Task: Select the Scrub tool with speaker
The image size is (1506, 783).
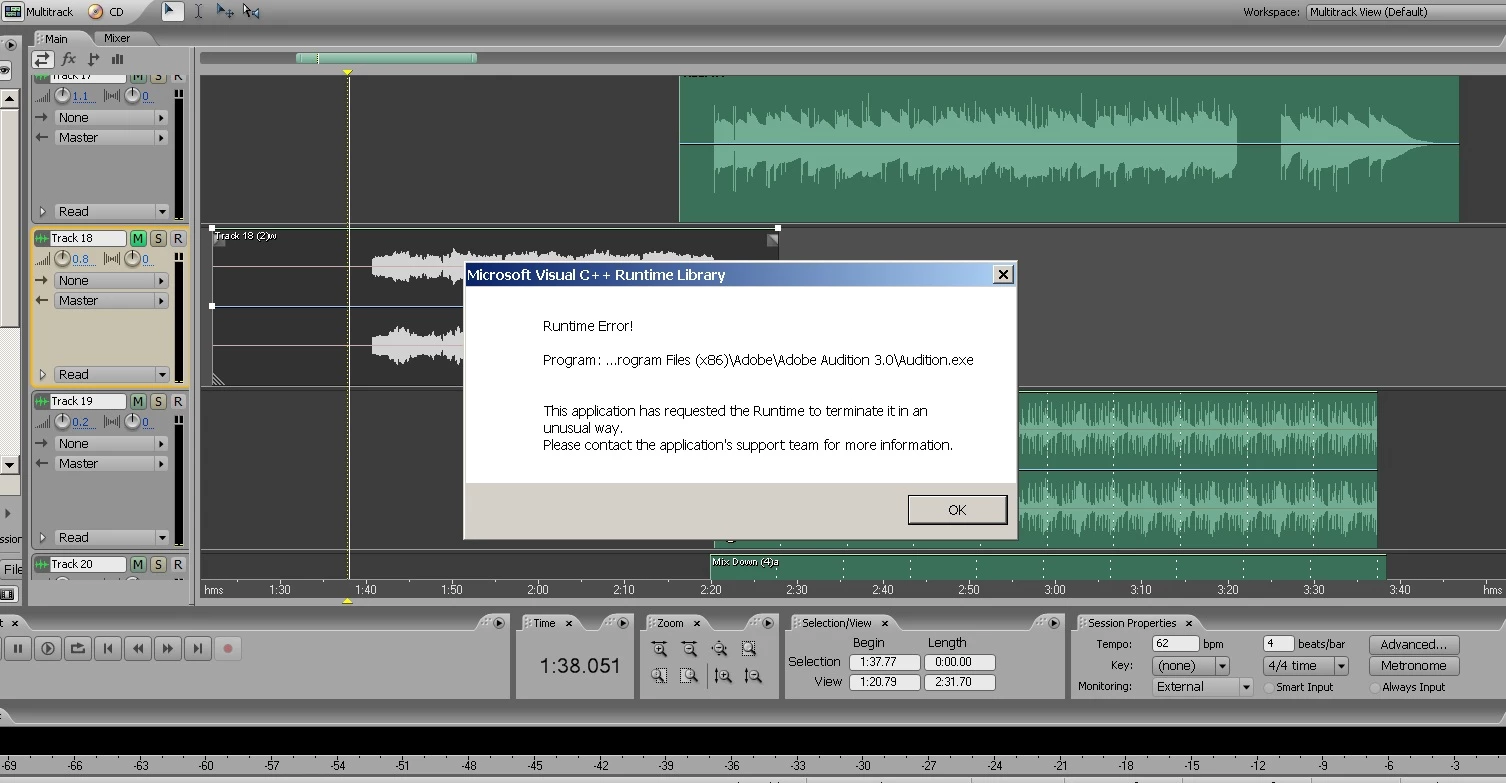Action: coord(251,11)
